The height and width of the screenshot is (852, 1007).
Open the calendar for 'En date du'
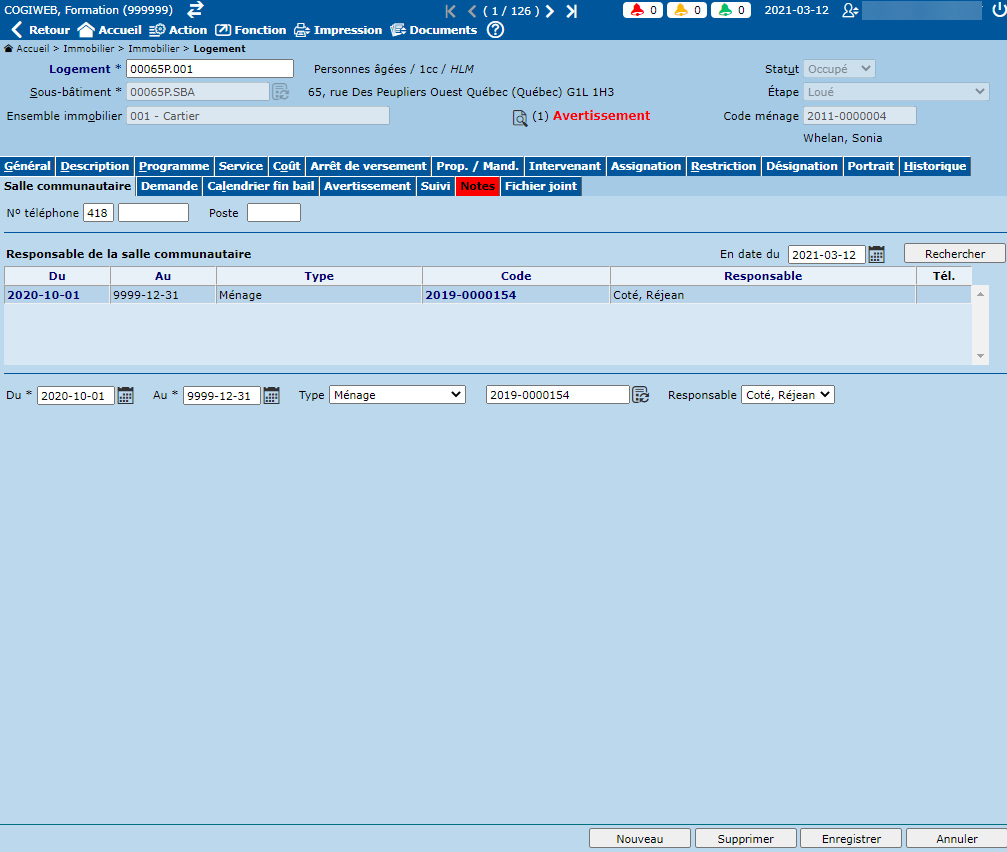pyautogui.click(x=876, y=254)
